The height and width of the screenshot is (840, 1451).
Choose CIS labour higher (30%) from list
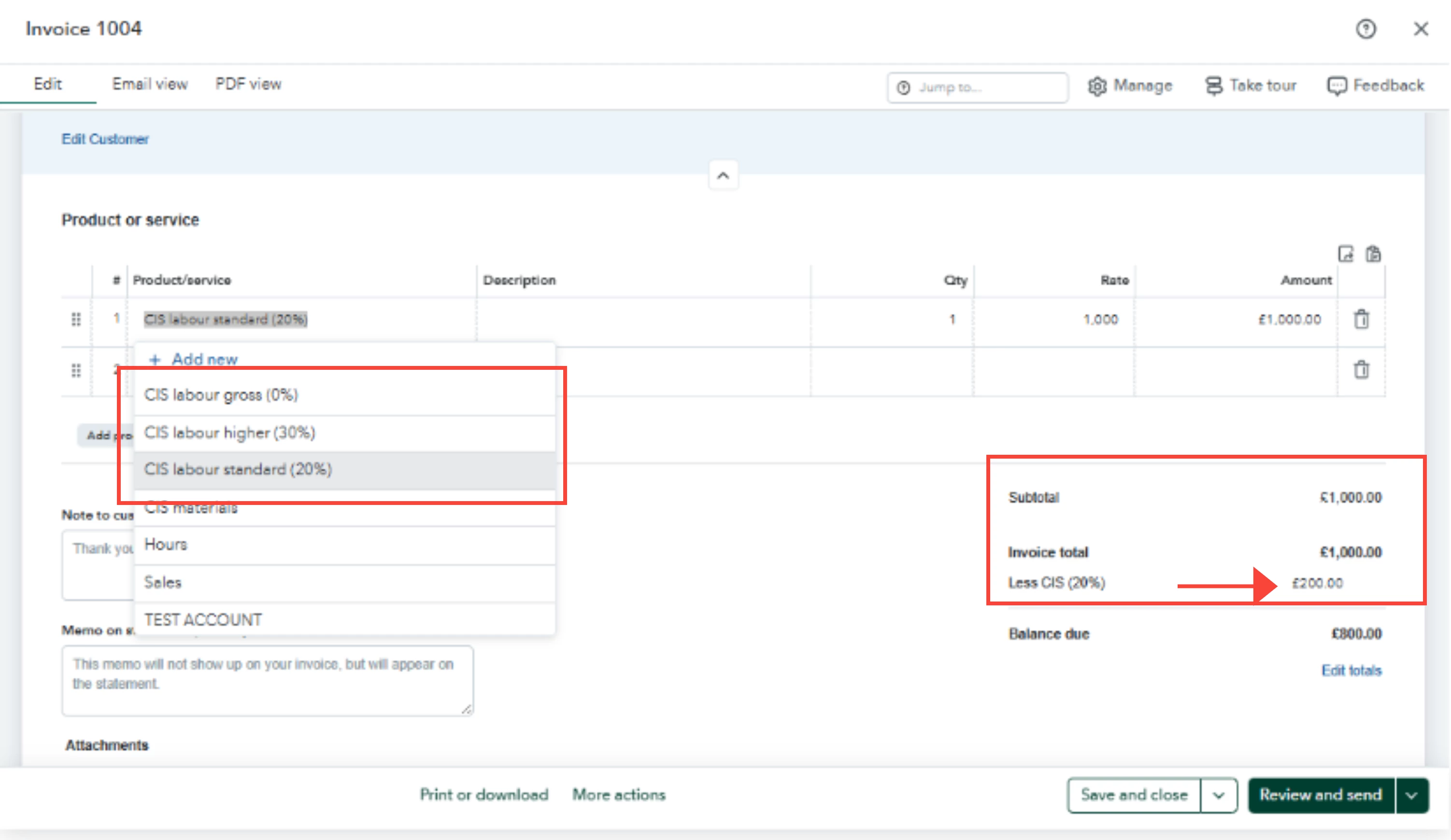pyautogui.click(x=344, y=433)
